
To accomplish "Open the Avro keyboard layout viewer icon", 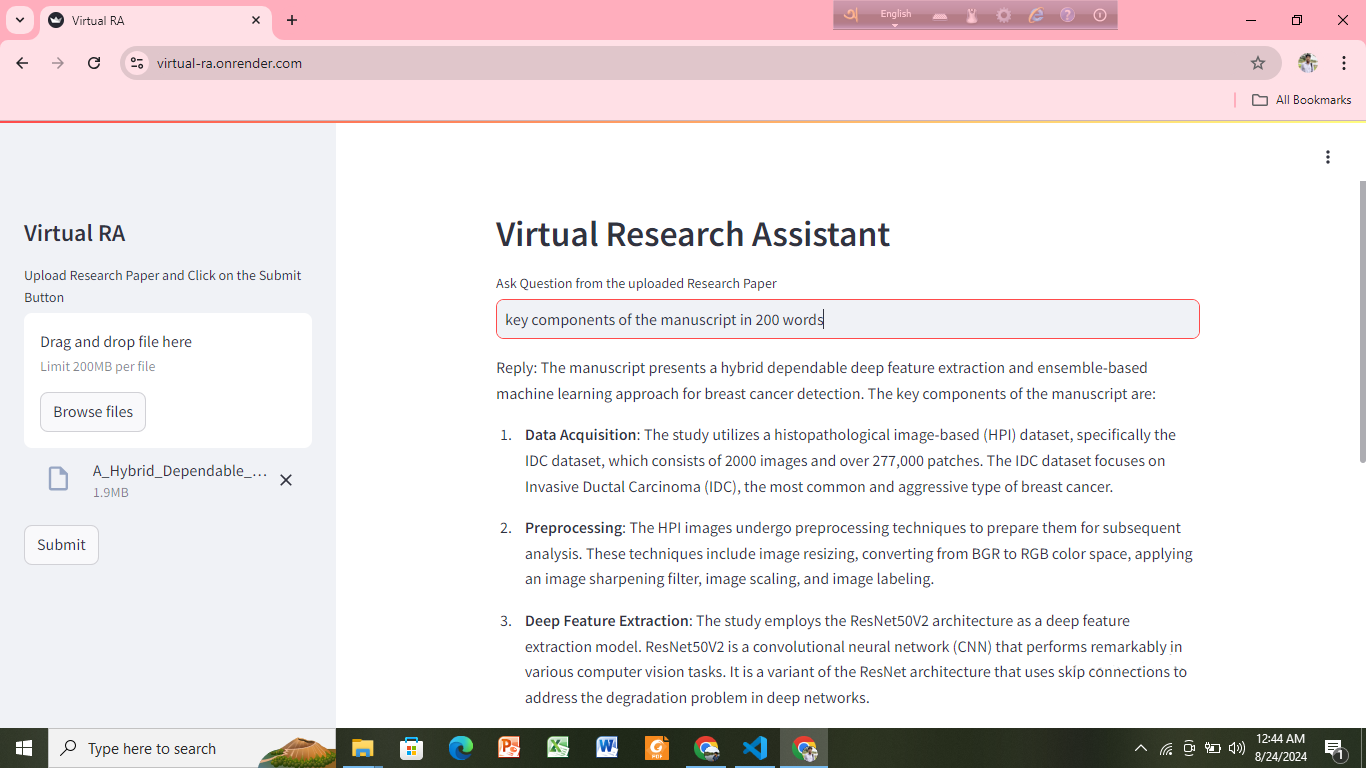I will click(940, 15).
